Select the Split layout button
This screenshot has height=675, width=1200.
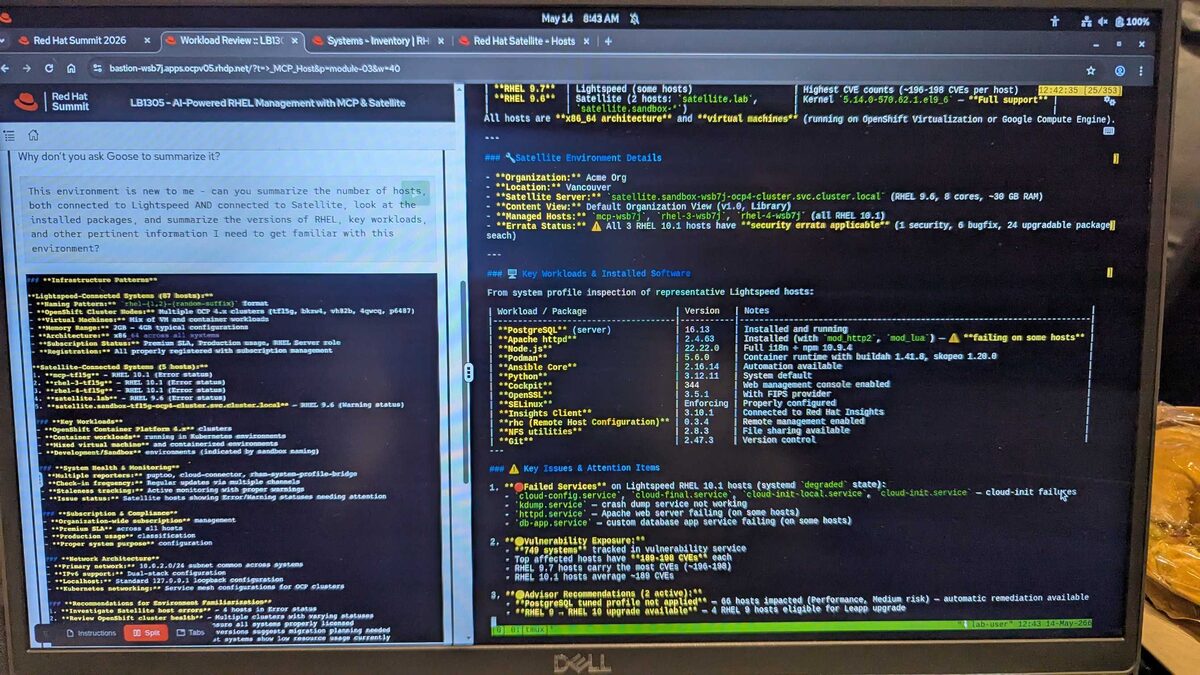coord(144,632)
